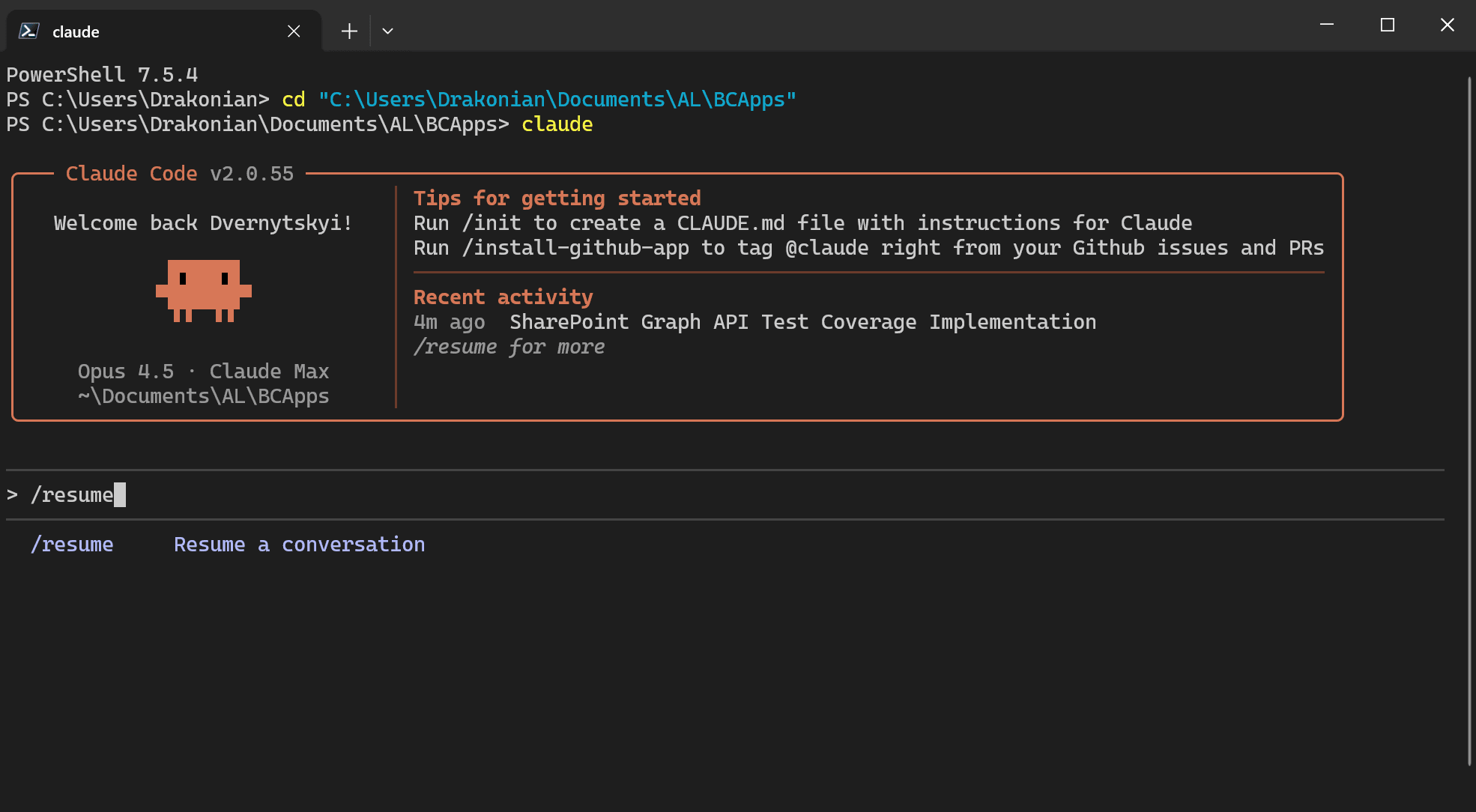This screenshot has height=812, width=1476.
Task: Select the /resume autocomplete suggestion
Action: (x=72, y=545)
